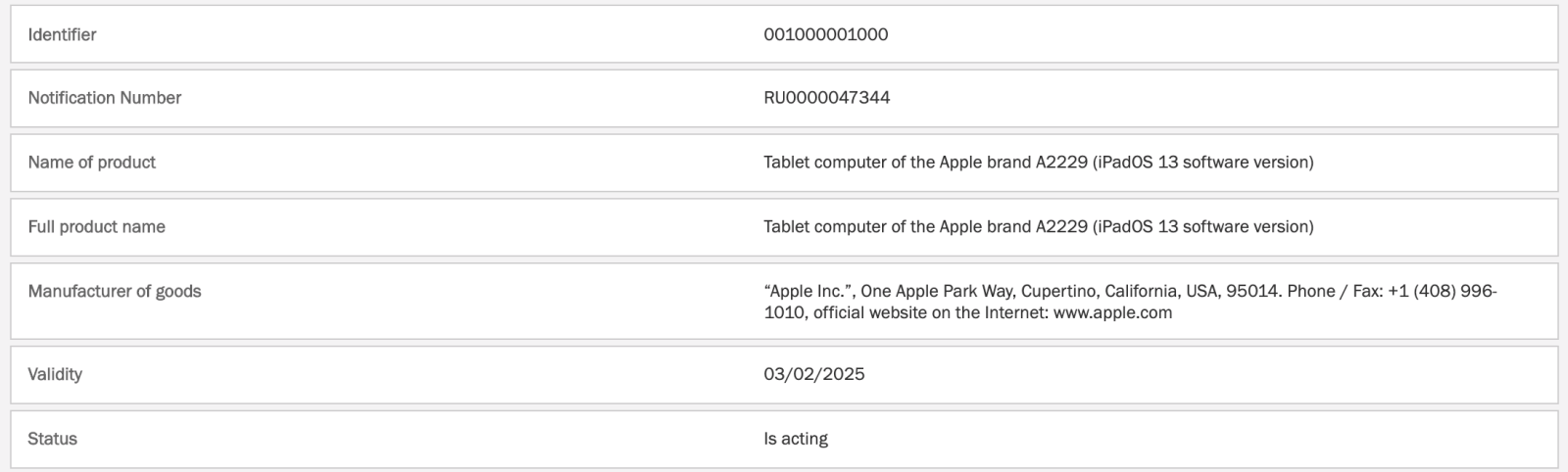Select the identifier value 001000001000

point(826,34)
